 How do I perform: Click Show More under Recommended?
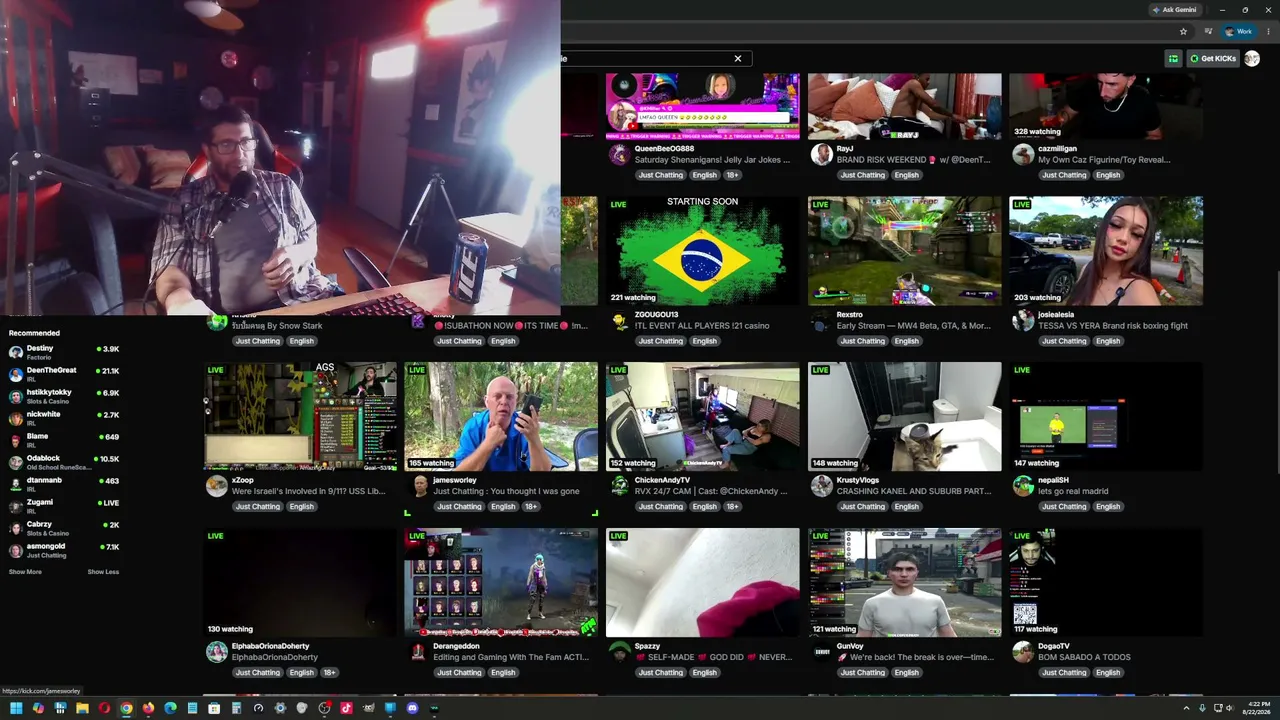(x=25, y=572)
